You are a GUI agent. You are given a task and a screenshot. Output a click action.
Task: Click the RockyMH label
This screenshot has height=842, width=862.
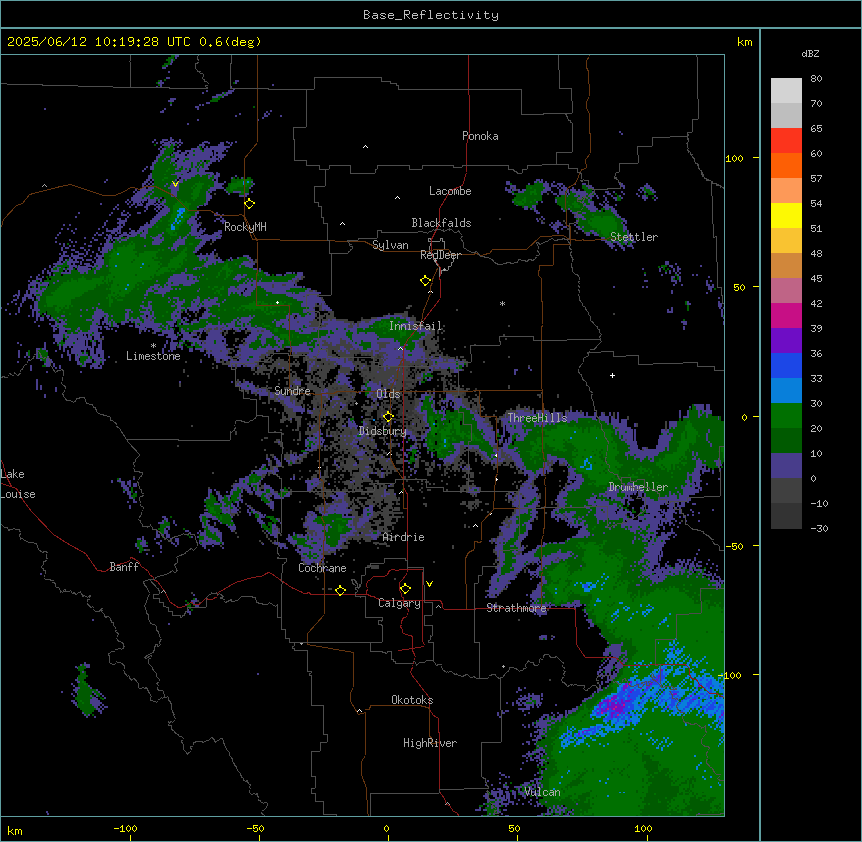[245, 227]
